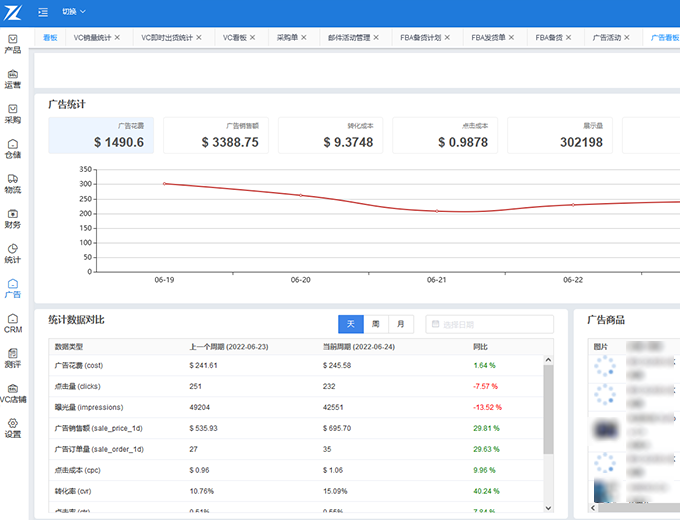Toggle the sidebar collapse menu icon
The height and width of the screenshot is (520, 680).
[43, 12]
